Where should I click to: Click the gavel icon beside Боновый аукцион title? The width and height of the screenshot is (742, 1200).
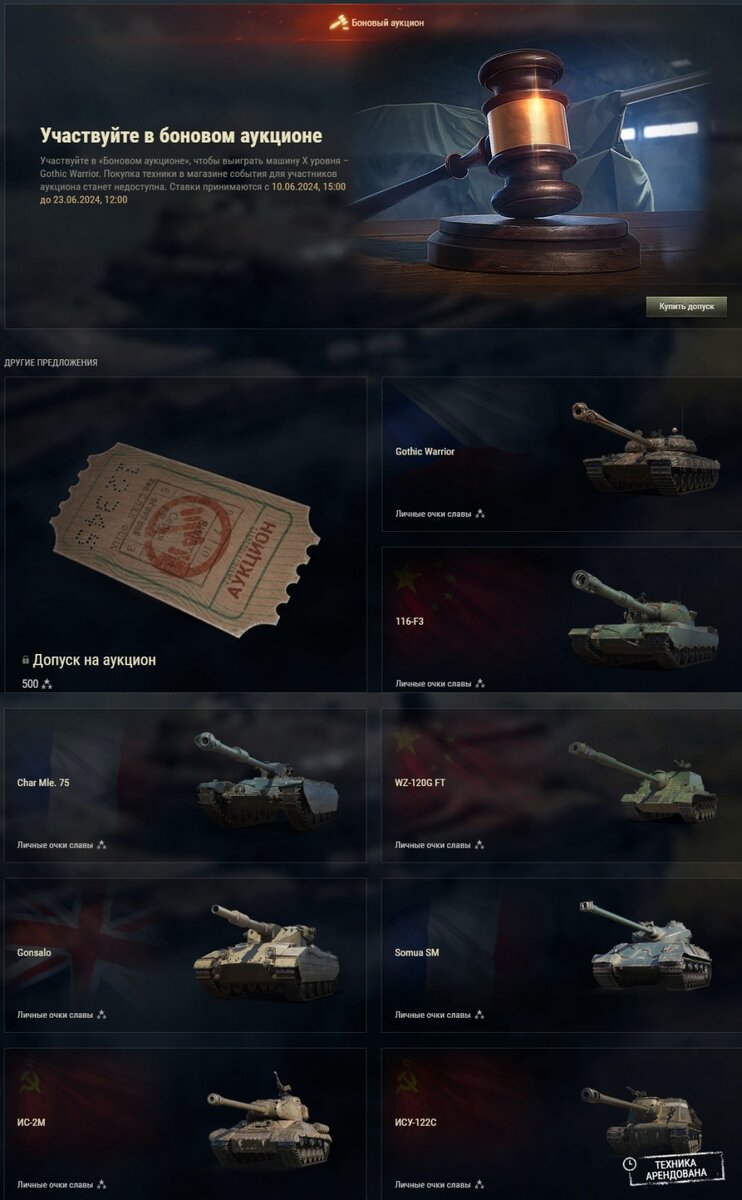(340, 22)
